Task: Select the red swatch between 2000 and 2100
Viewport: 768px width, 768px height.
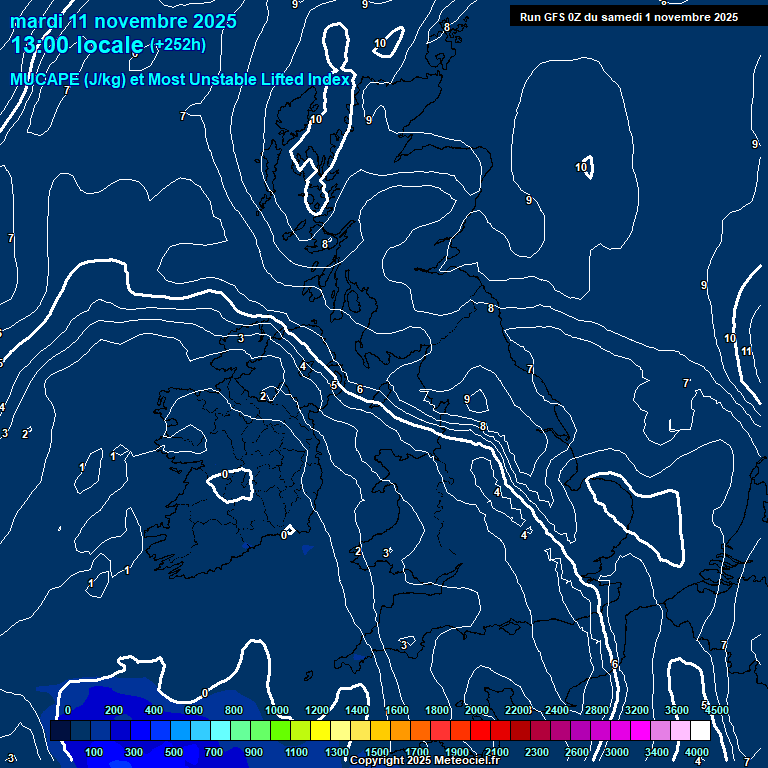Action: click(480, 730)
